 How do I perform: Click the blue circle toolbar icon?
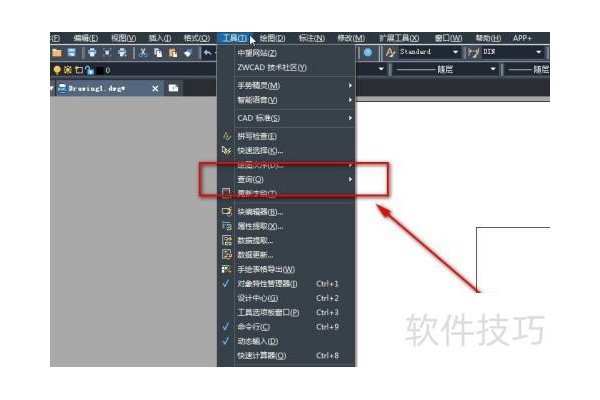pyautogui.click(x=368, y=52)
